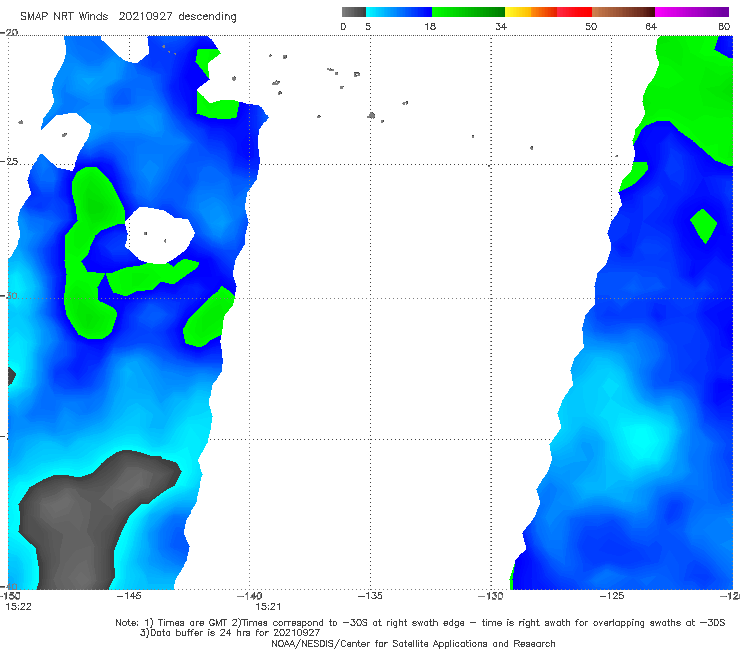
Task: Click the yellow segment of the color scale
Action: pyautogui.click(x=518, y=12)
